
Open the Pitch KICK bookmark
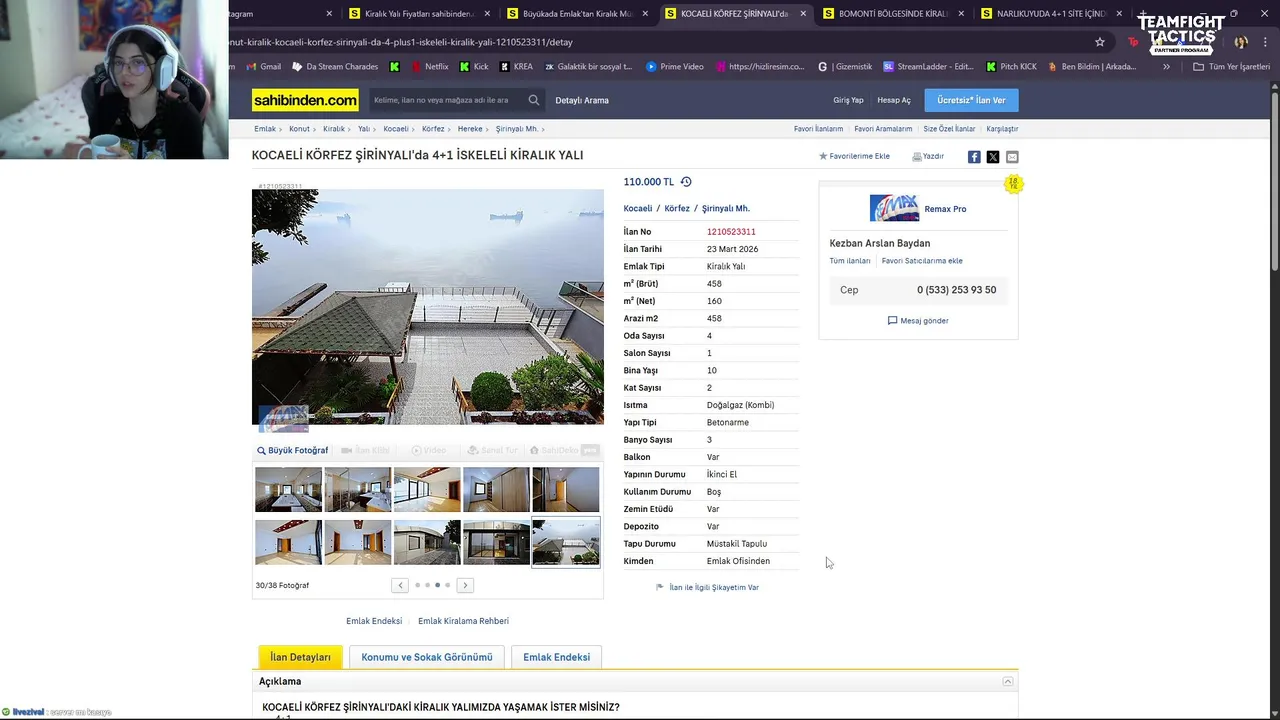(x=1011, y=67)
